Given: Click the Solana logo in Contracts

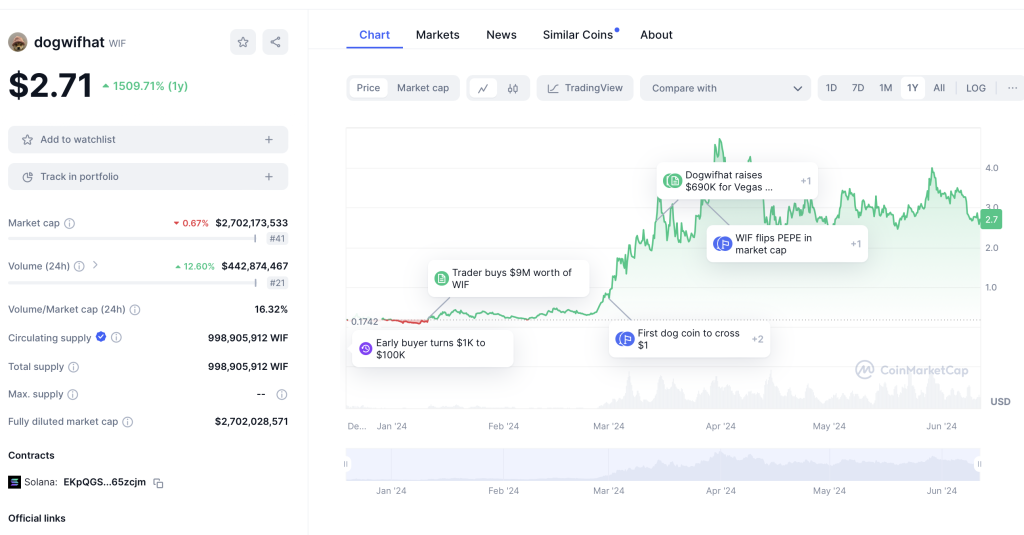Looking at the screenshot, I should click(x=14, y=482).
